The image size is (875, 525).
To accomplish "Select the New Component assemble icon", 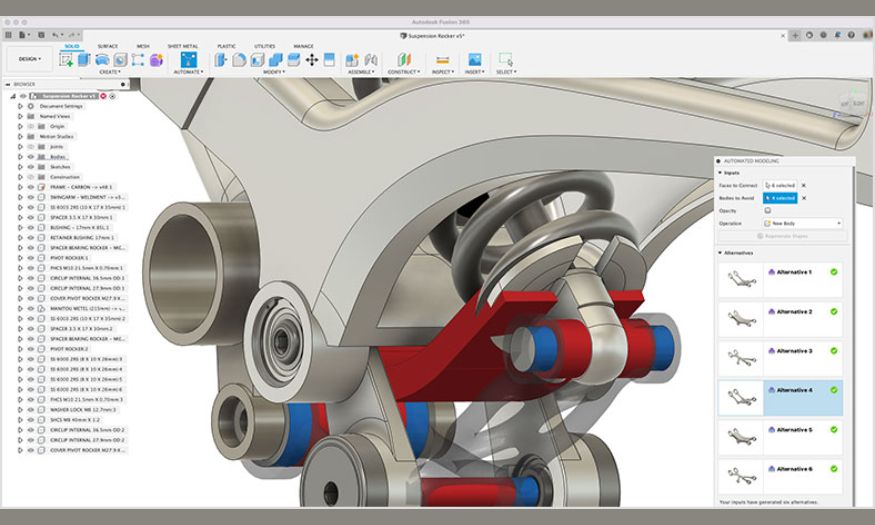I will pos(352,60).
